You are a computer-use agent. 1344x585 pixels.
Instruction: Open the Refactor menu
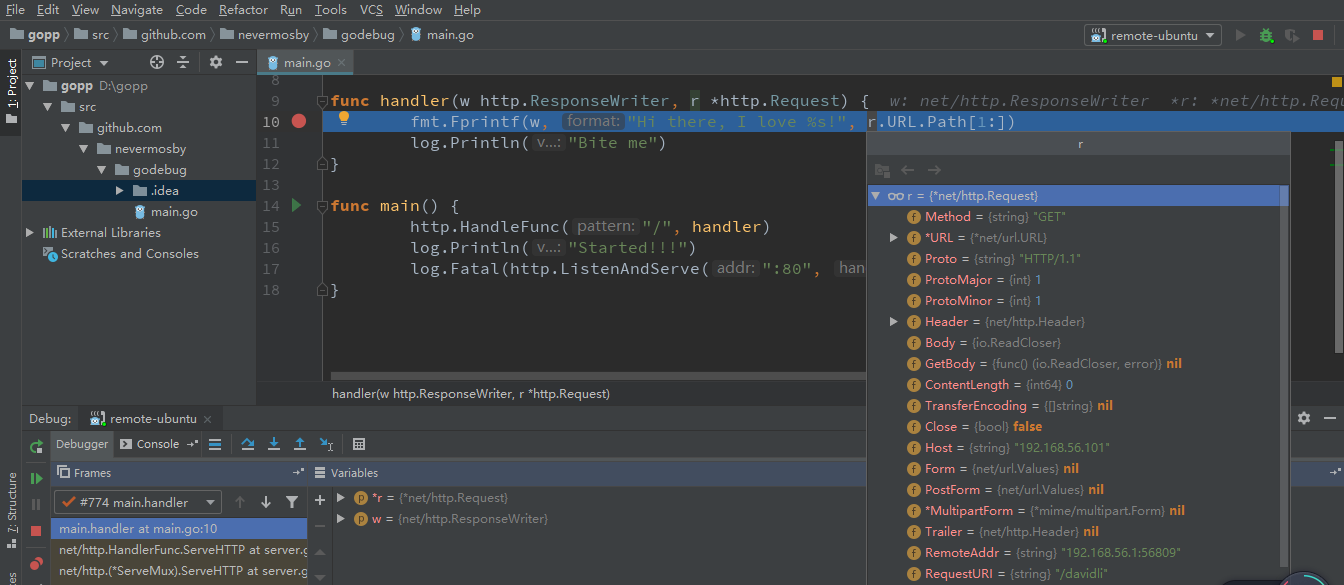[x=243, y=10]
